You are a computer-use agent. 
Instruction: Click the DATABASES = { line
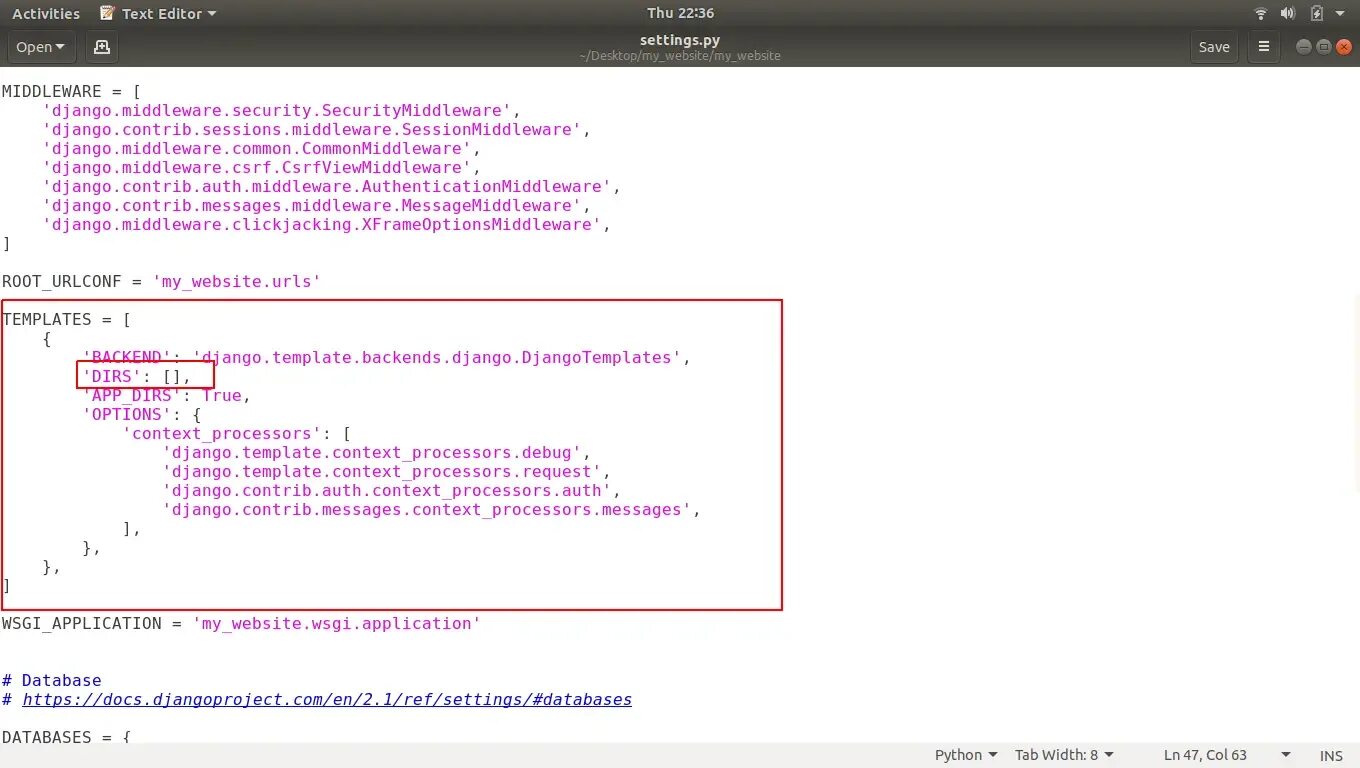click(66, 737)
